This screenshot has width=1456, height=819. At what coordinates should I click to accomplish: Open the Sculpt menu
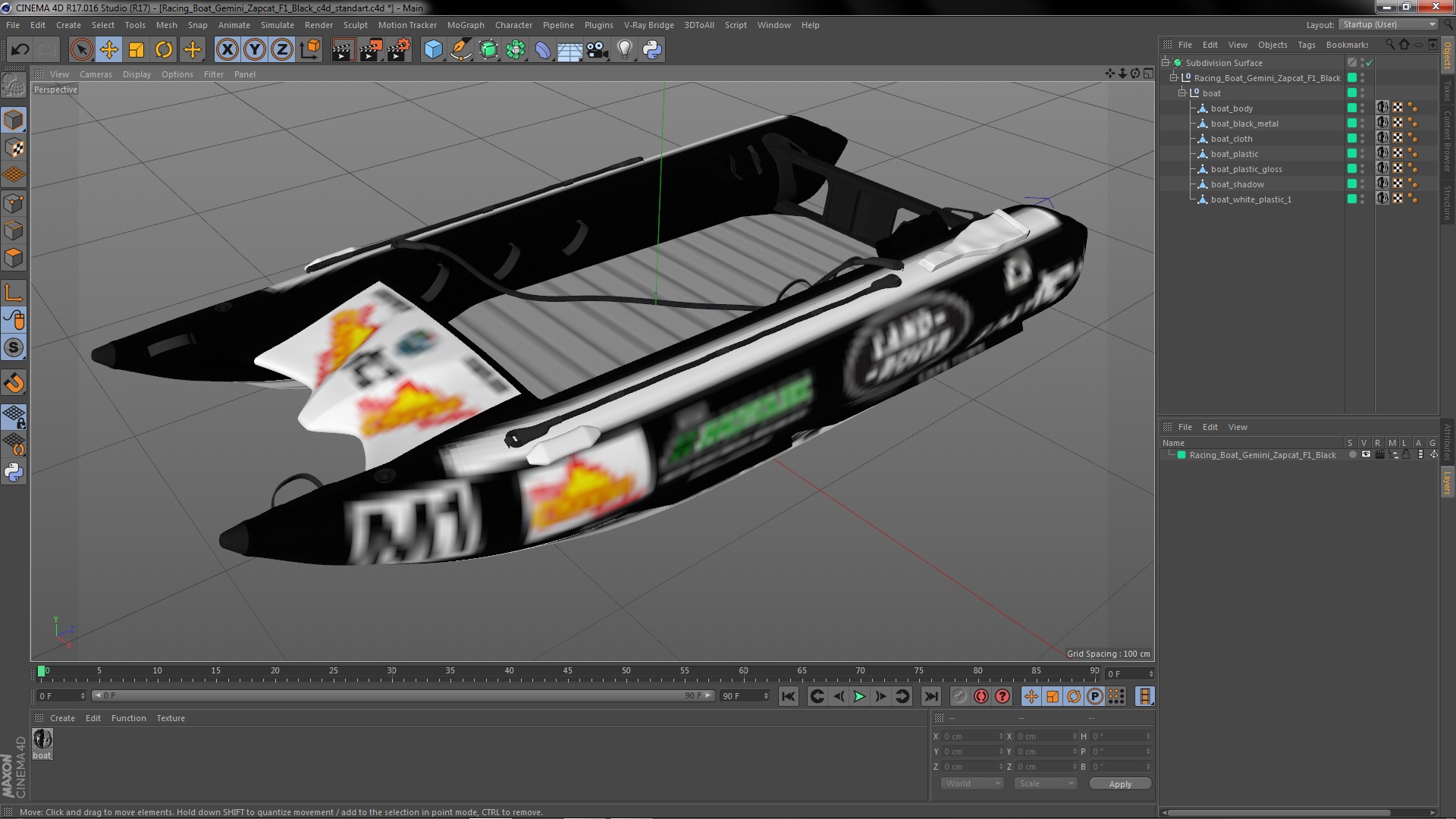pos(355,25)
